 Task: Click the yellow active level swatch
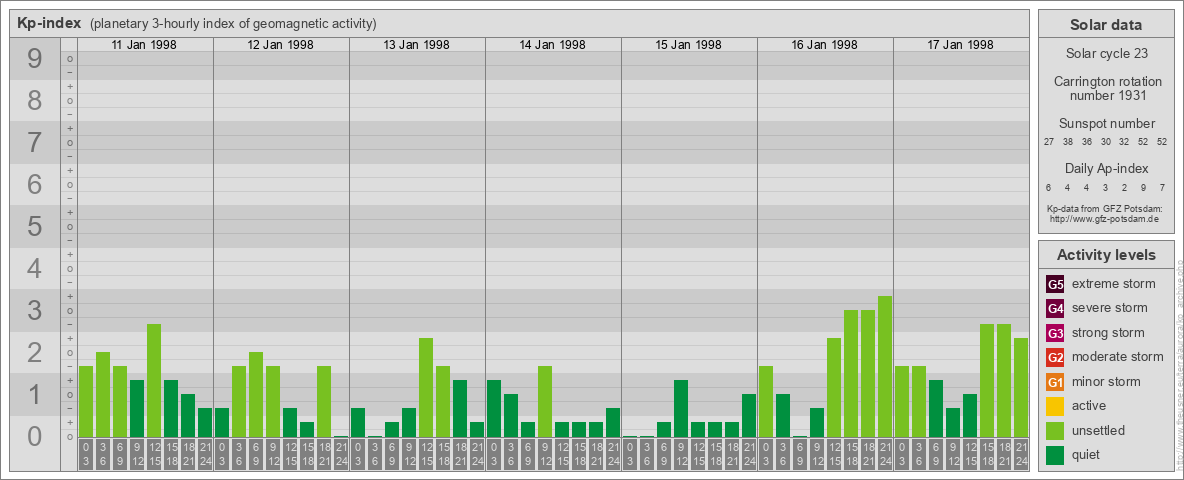(1055, 406)
